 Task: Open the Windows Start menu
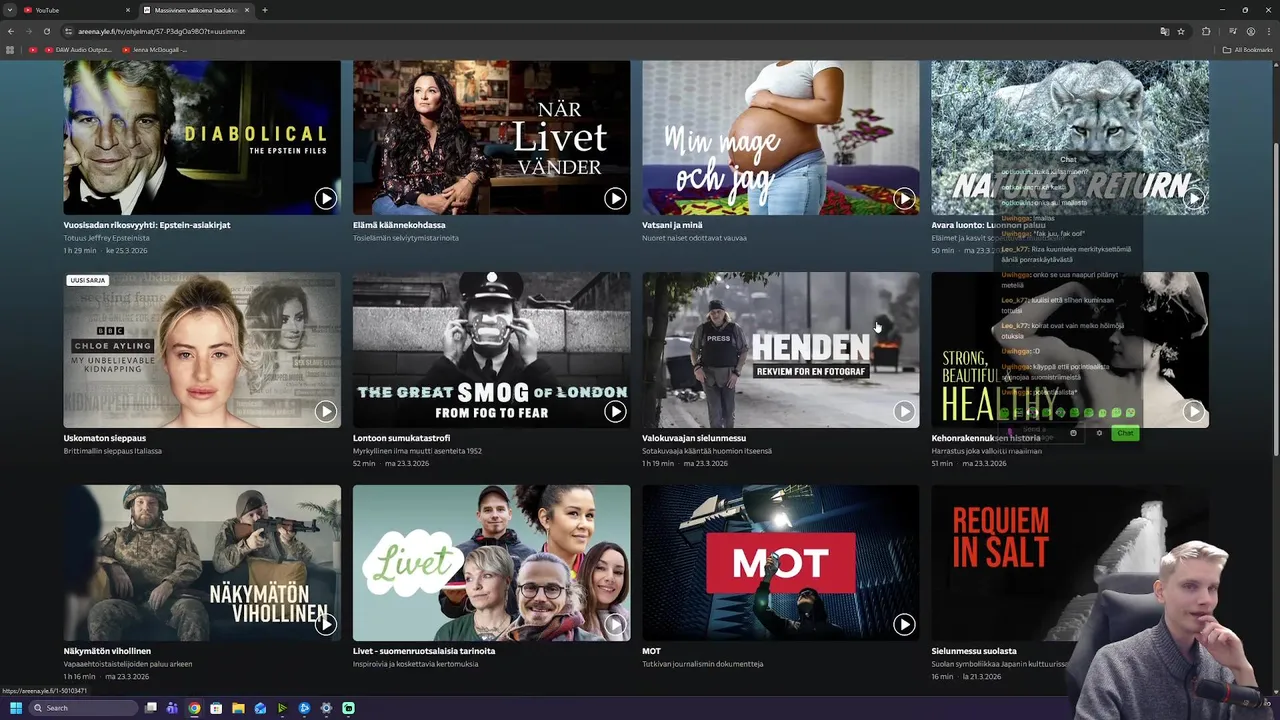(16, 708)
